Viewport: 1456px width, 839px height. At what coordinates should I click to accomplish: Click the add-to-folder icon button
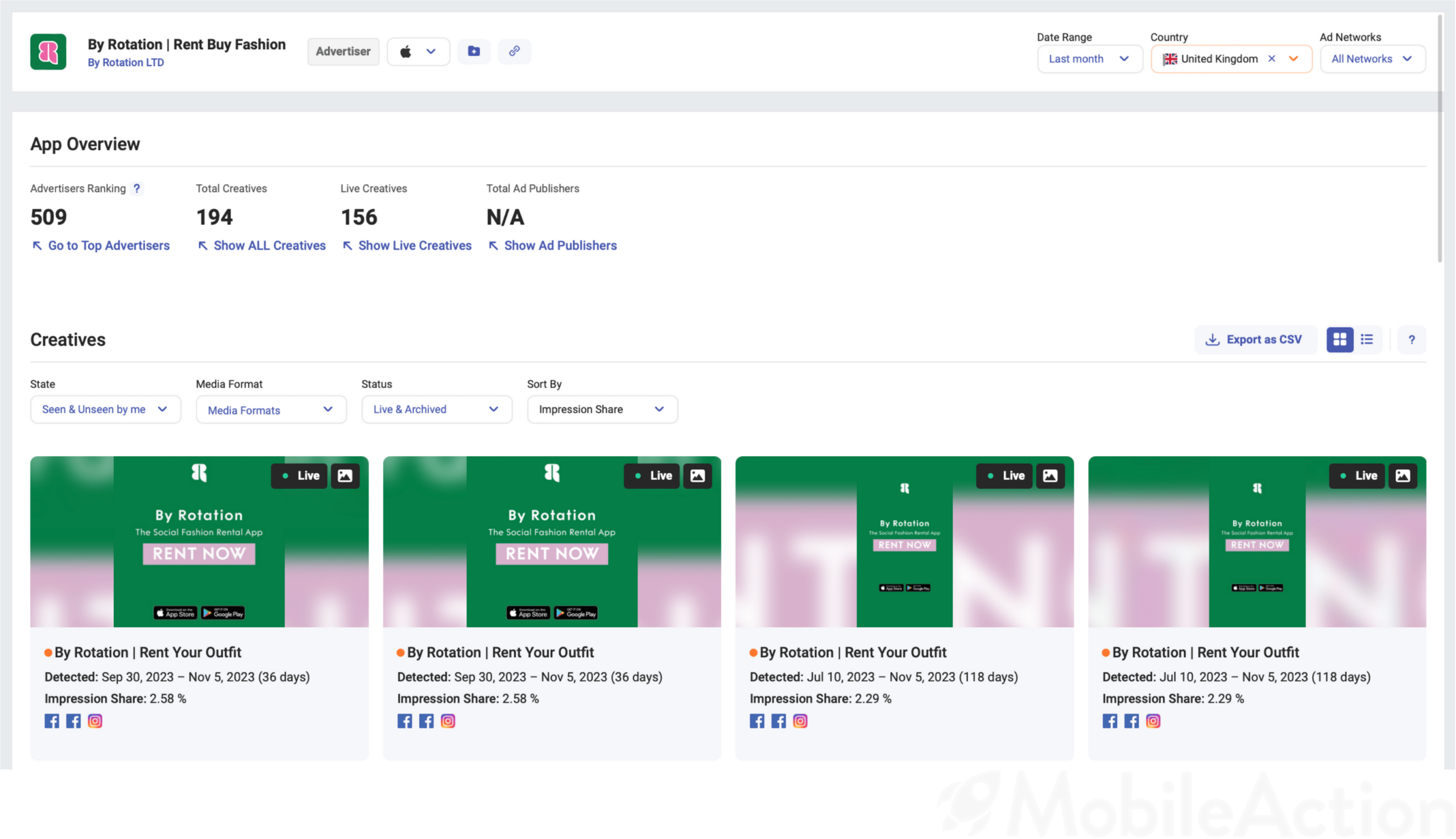tap(474, 51)
